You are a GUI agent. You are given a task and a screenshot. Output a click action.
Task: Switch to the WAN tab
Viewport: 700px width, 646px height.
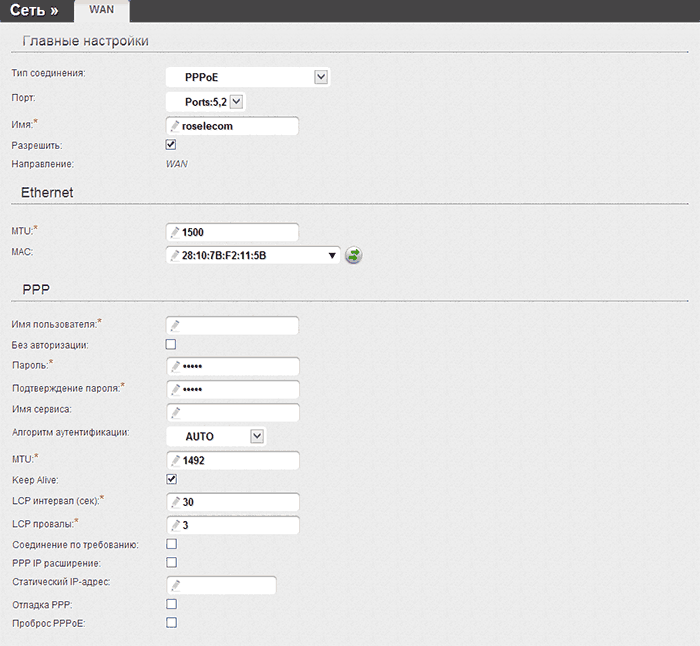pos(101,10)
